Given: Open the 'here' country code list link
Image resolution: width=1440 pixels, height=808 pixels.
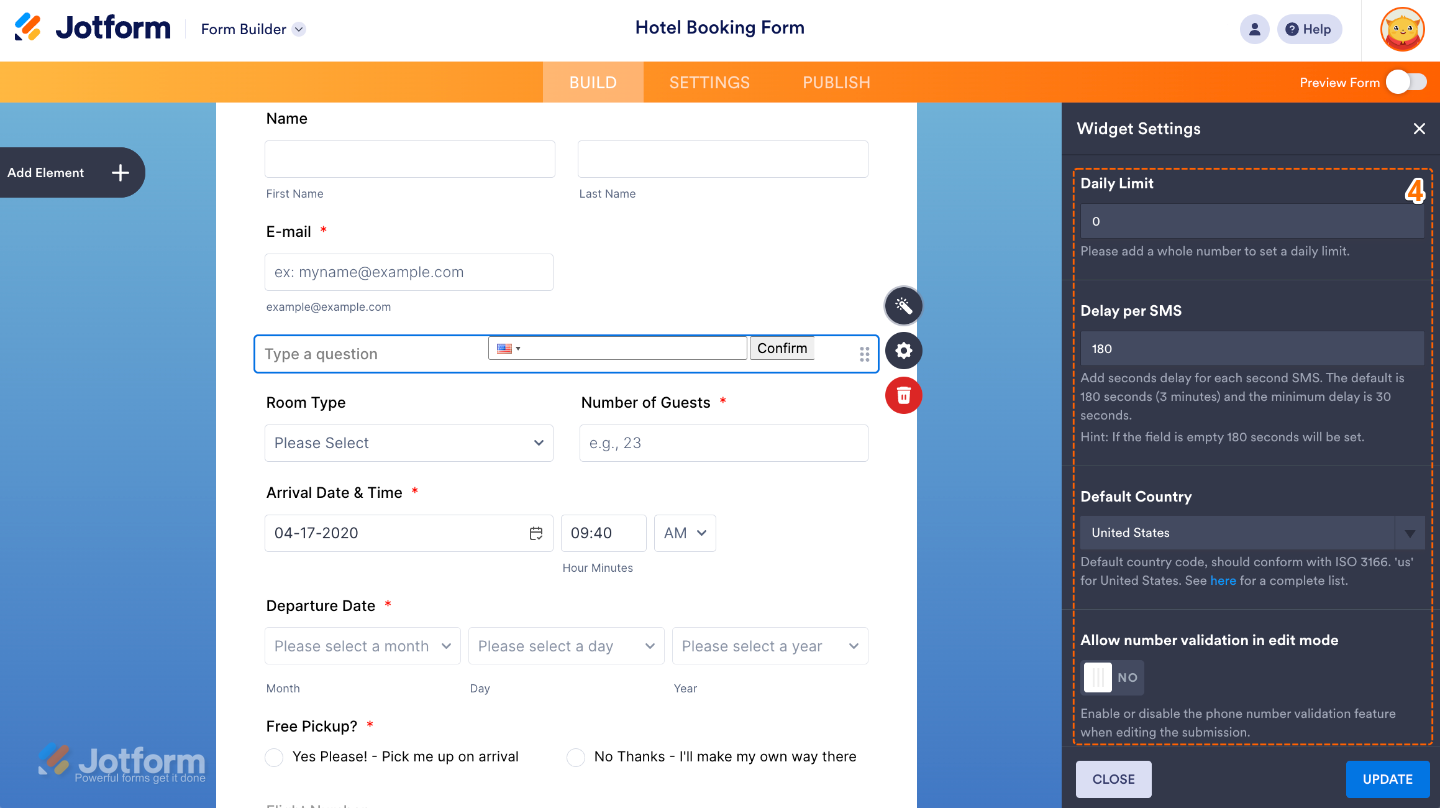Looking at the screenshot, I should point(1223,580).
